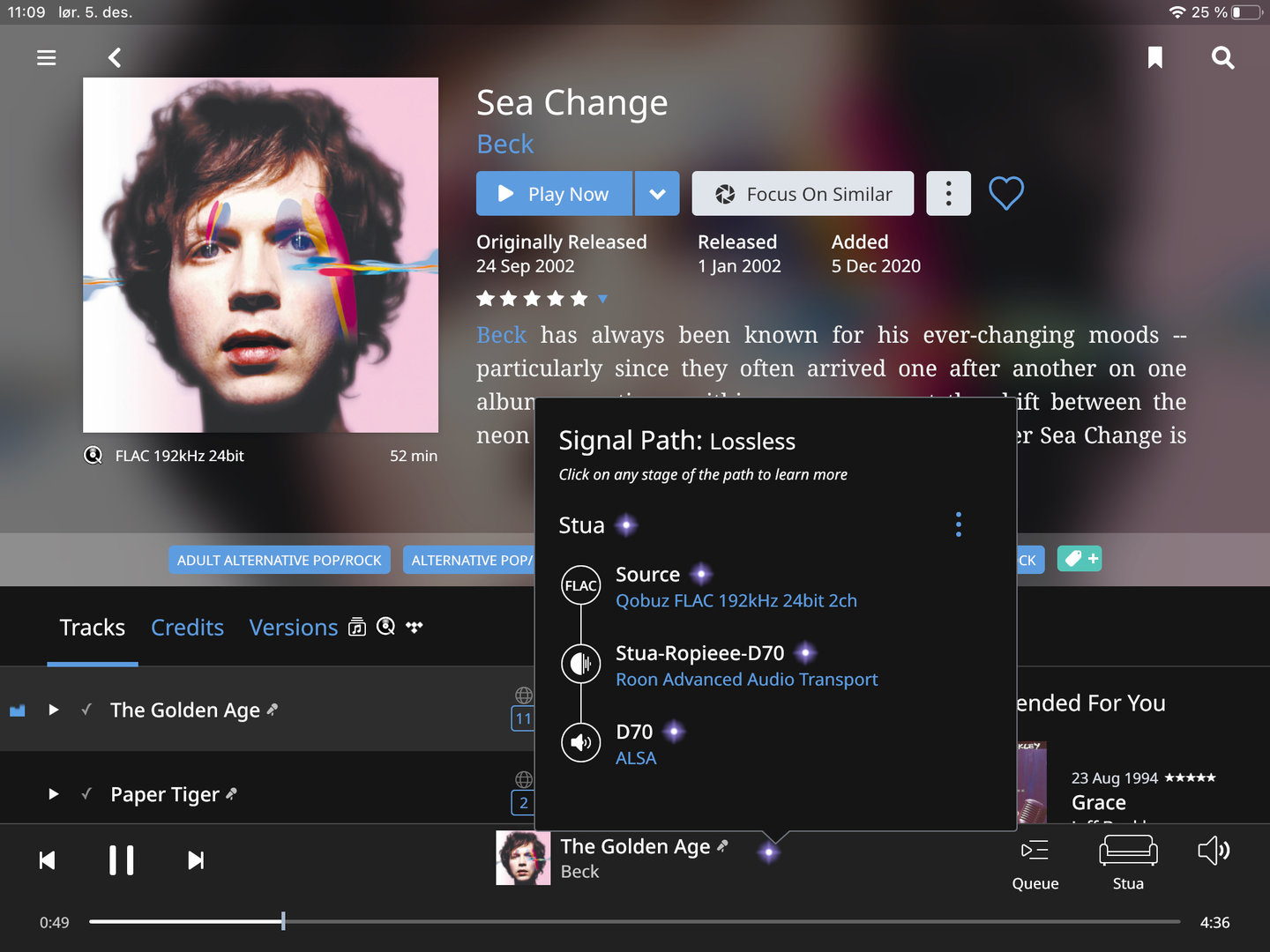Switch to the Versions tab
Screen dimensions: 1270x952
pyautogui.click(x=293, y=628)
